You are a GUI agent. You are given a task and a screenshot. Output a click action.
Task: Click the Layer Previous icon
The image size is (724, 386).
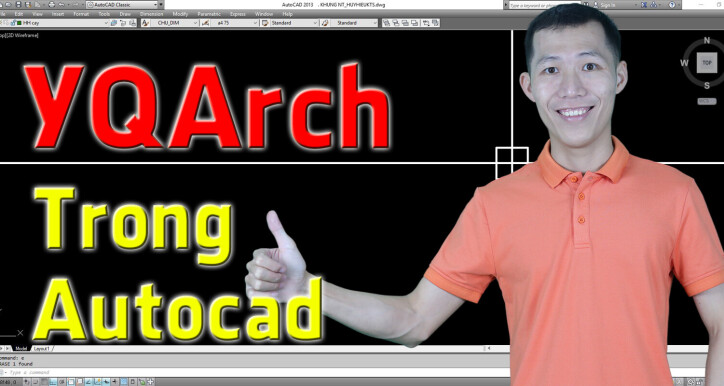(x=123, y=23)
